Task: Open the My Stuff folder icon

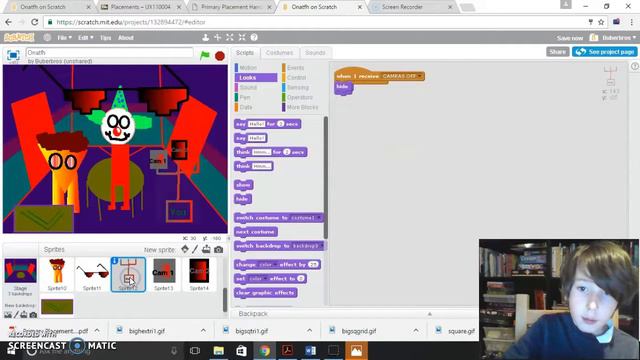Action: point(594,38)
